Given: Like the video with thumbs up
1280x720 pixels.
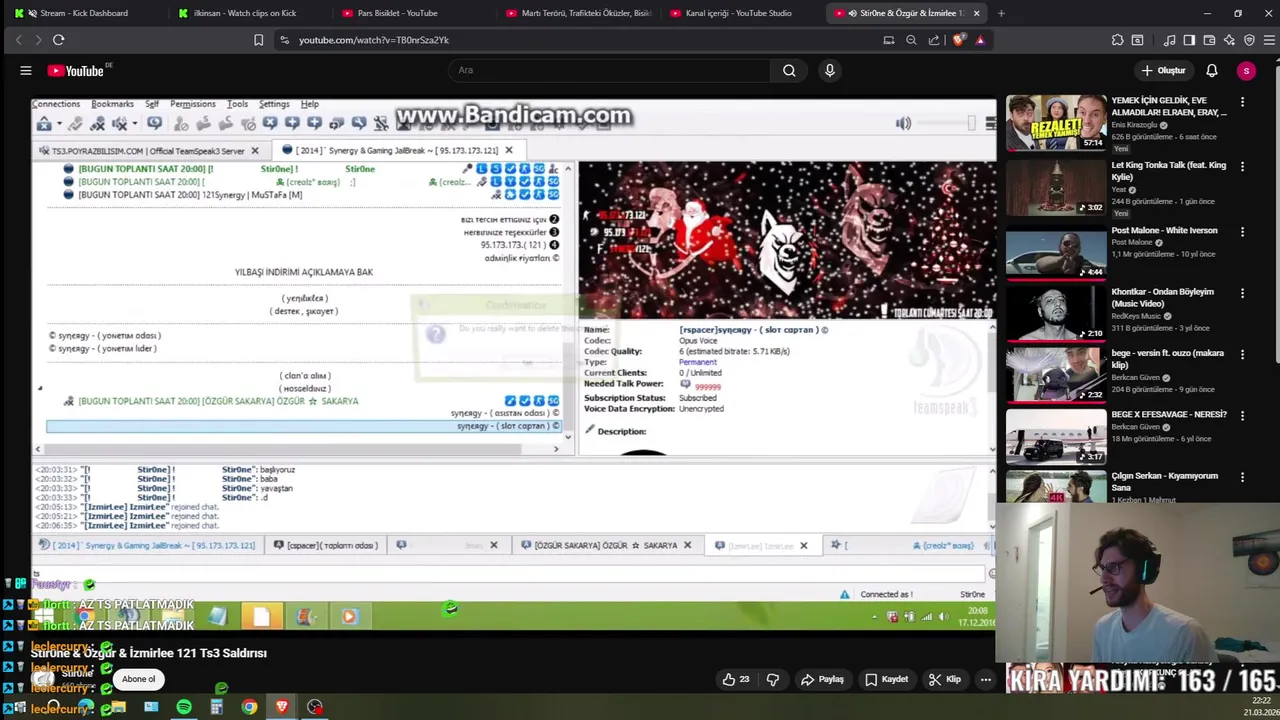Looking at the screenshot, I should 735,679.
